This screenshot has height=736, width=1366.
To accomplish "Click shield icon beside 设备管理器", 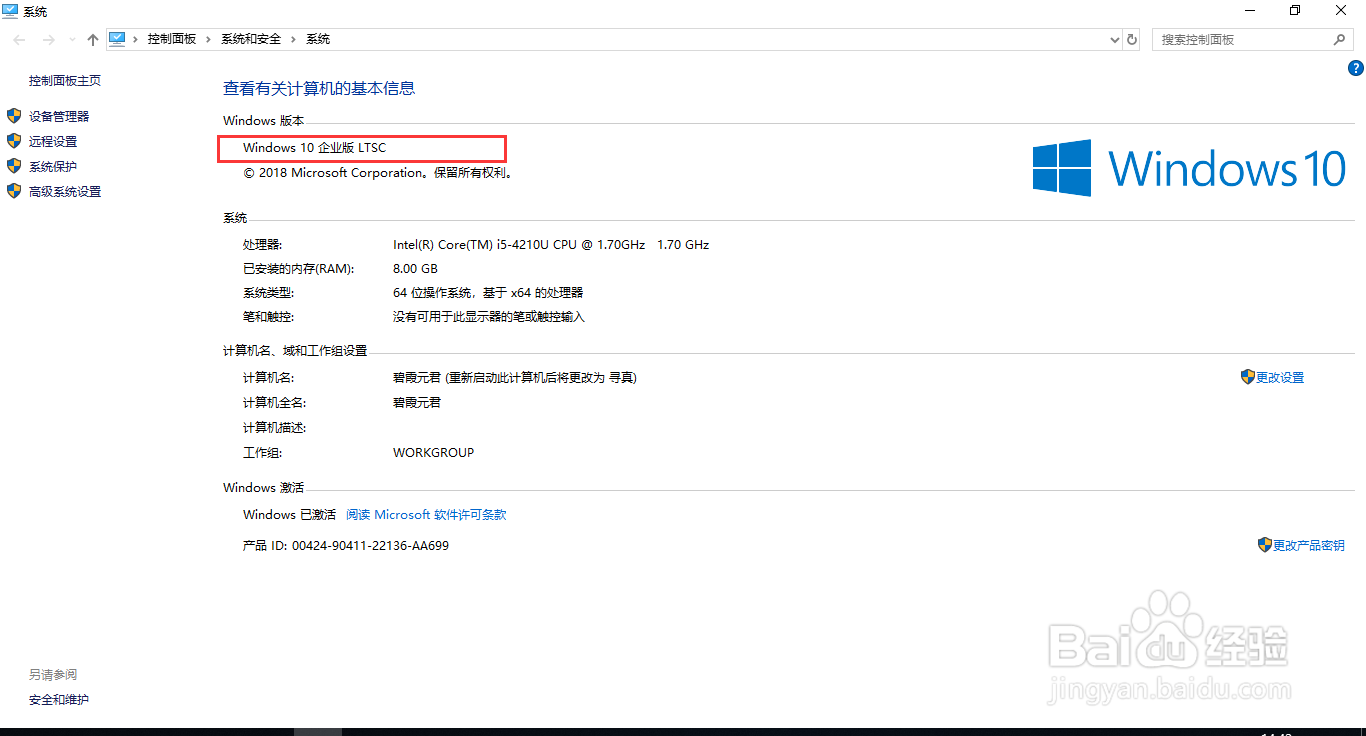I will tap(14, 116).
